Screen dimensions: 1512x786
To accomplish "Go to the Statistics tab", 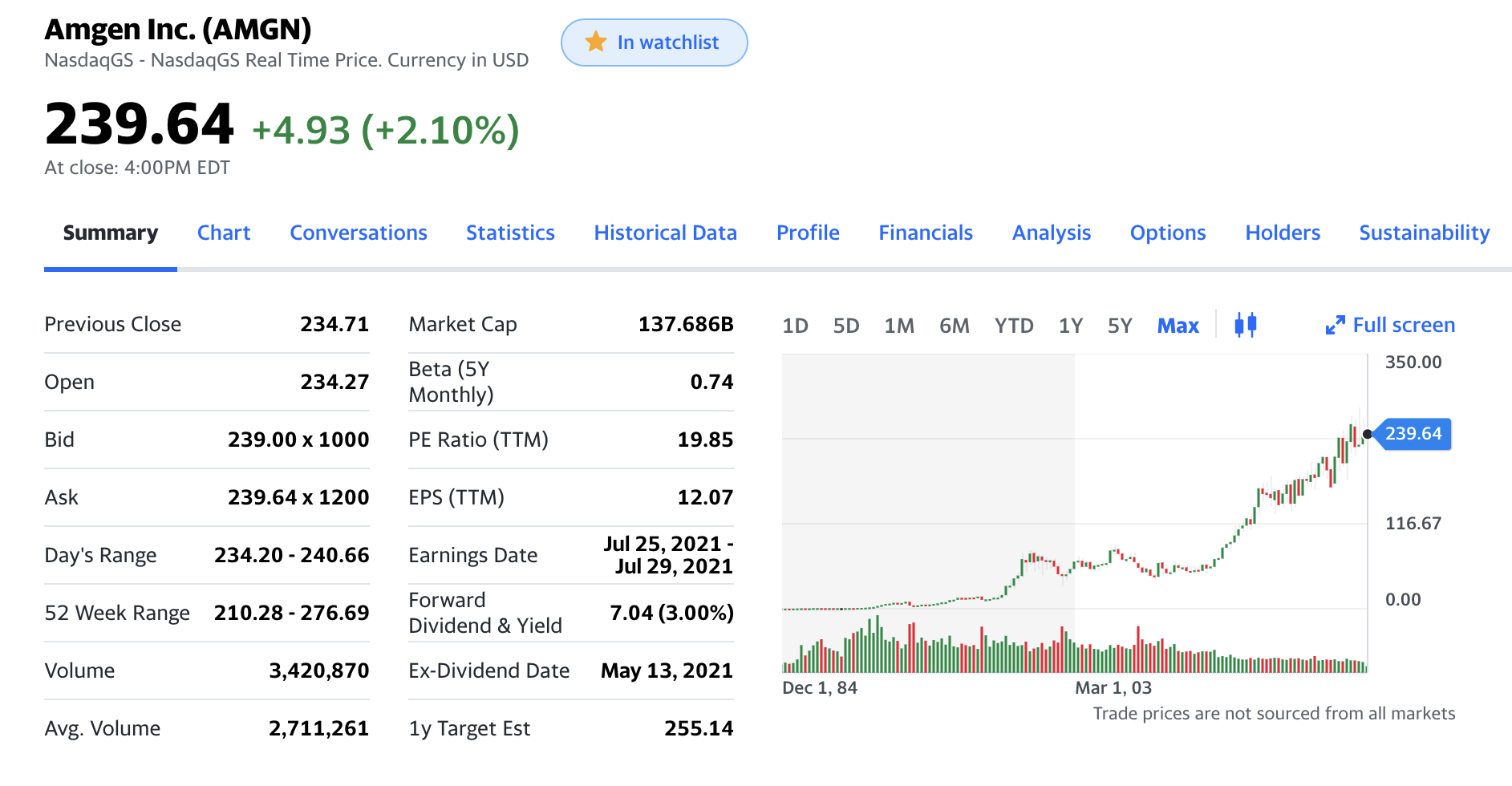I will coord(510,233).
